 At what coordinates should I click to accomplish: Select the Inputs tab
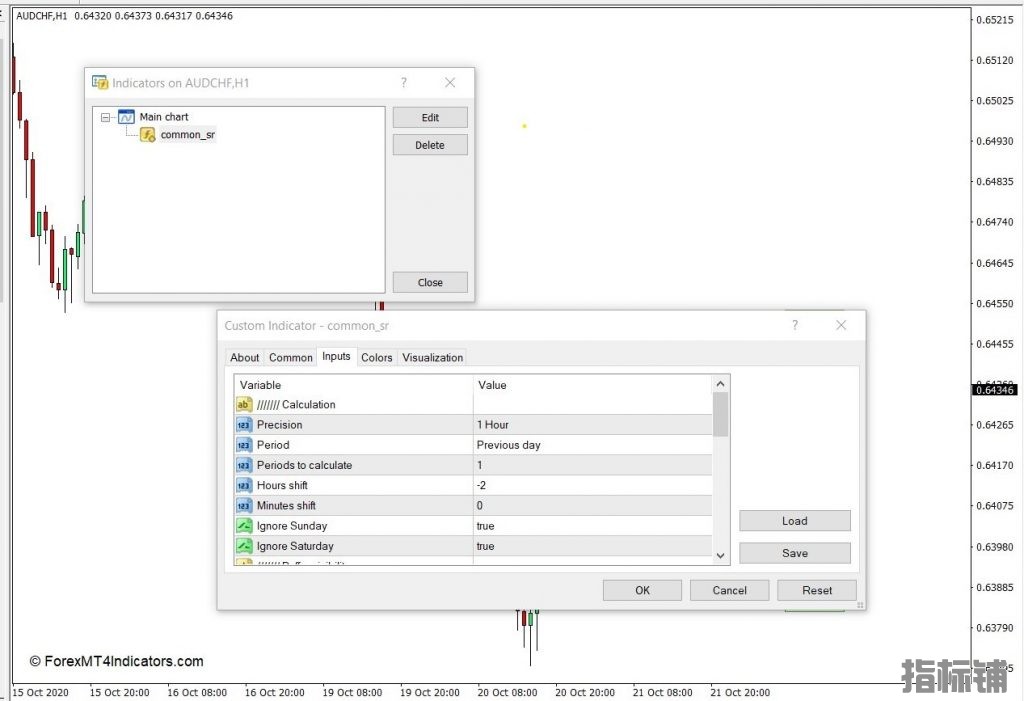pyautogui.click(x=336, y=356)
